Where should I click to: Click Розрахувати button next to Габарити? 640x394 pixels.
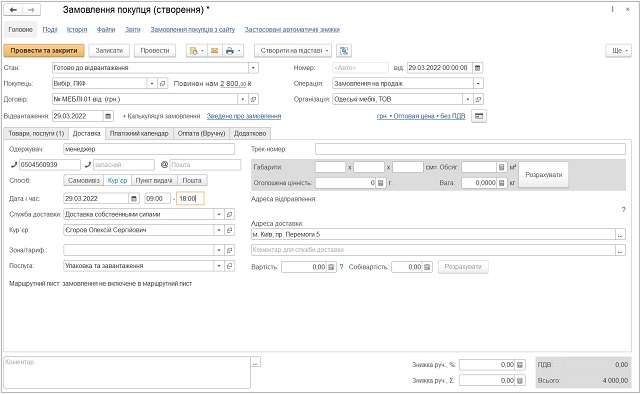(544, 175)
